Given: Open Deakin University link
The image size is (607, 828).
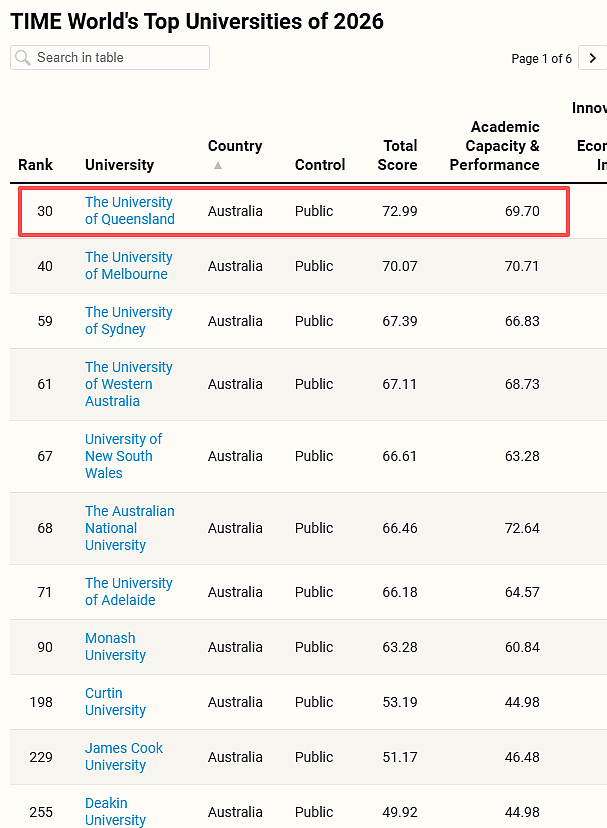Looking at the screenshot, I should pos(115,811).
